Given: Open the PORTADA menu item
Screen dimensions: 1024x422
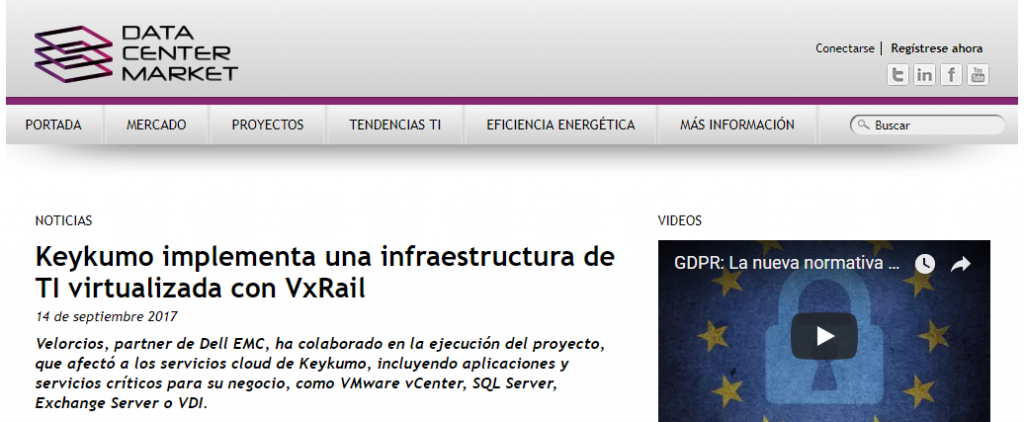Looking at the screenshot, I should 54,125.
